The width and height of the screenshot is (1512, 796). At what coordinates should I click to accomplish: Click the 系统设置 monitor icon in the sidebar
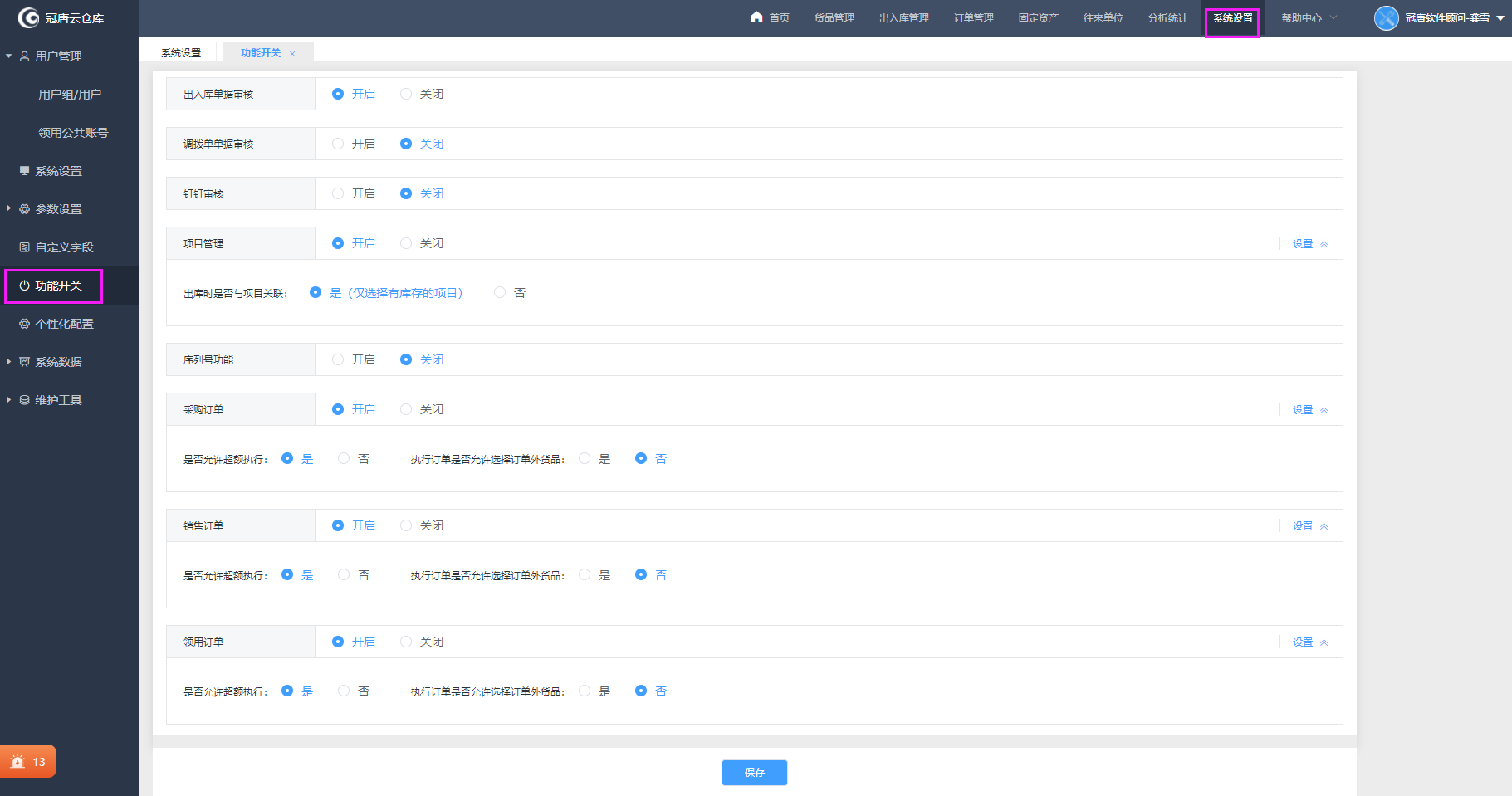pyautogui.click(x=24, y=170)
